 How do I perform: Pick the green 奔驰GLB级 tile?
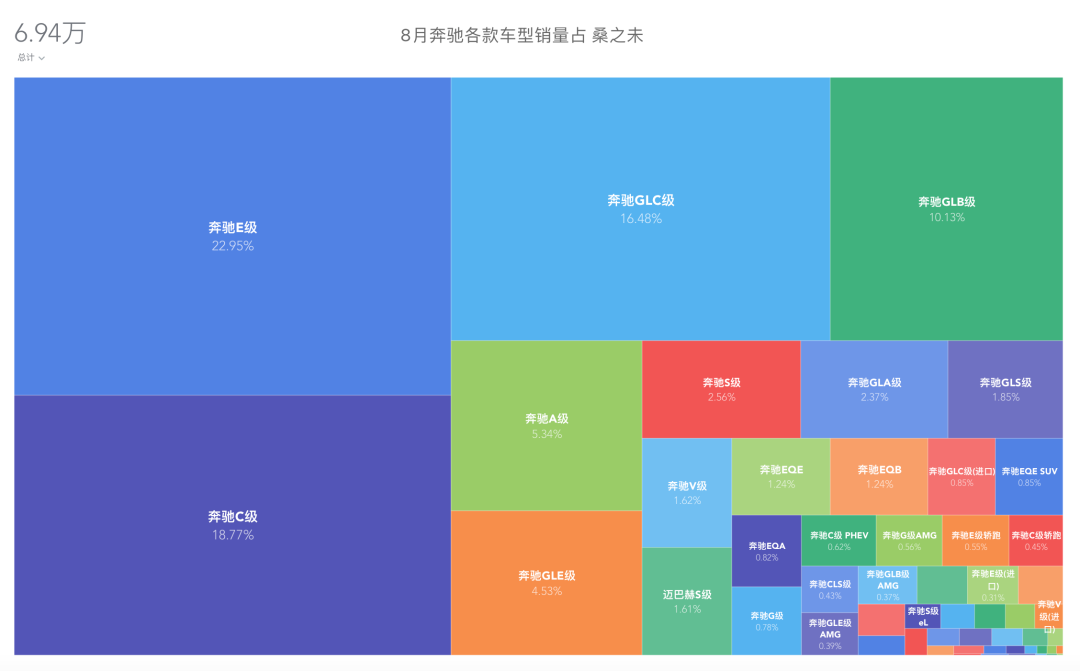click(x=946, y=208)
